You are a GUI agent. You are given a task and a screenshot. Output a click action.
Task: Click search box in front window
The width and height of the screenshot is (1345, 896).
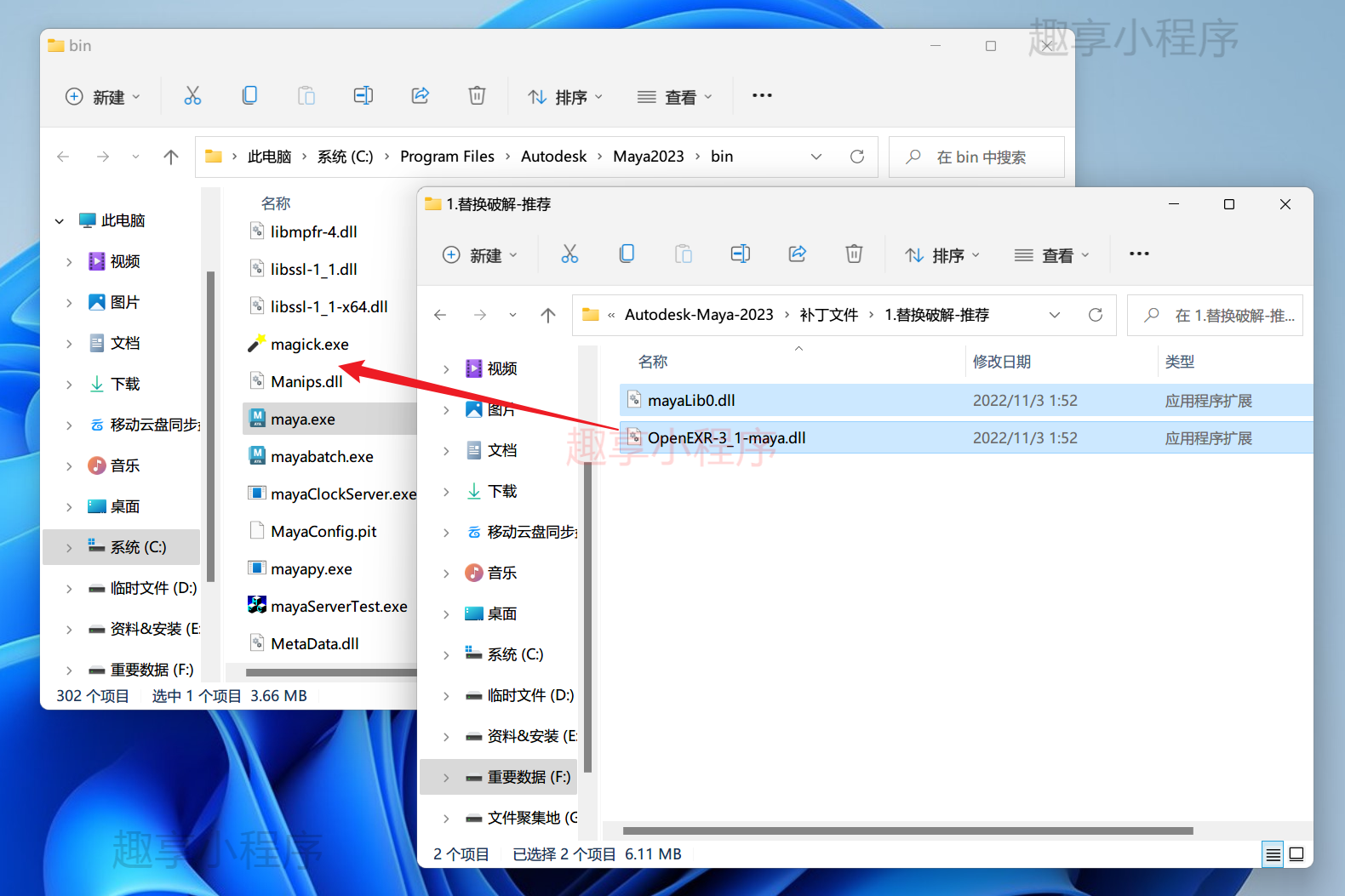1215,315
